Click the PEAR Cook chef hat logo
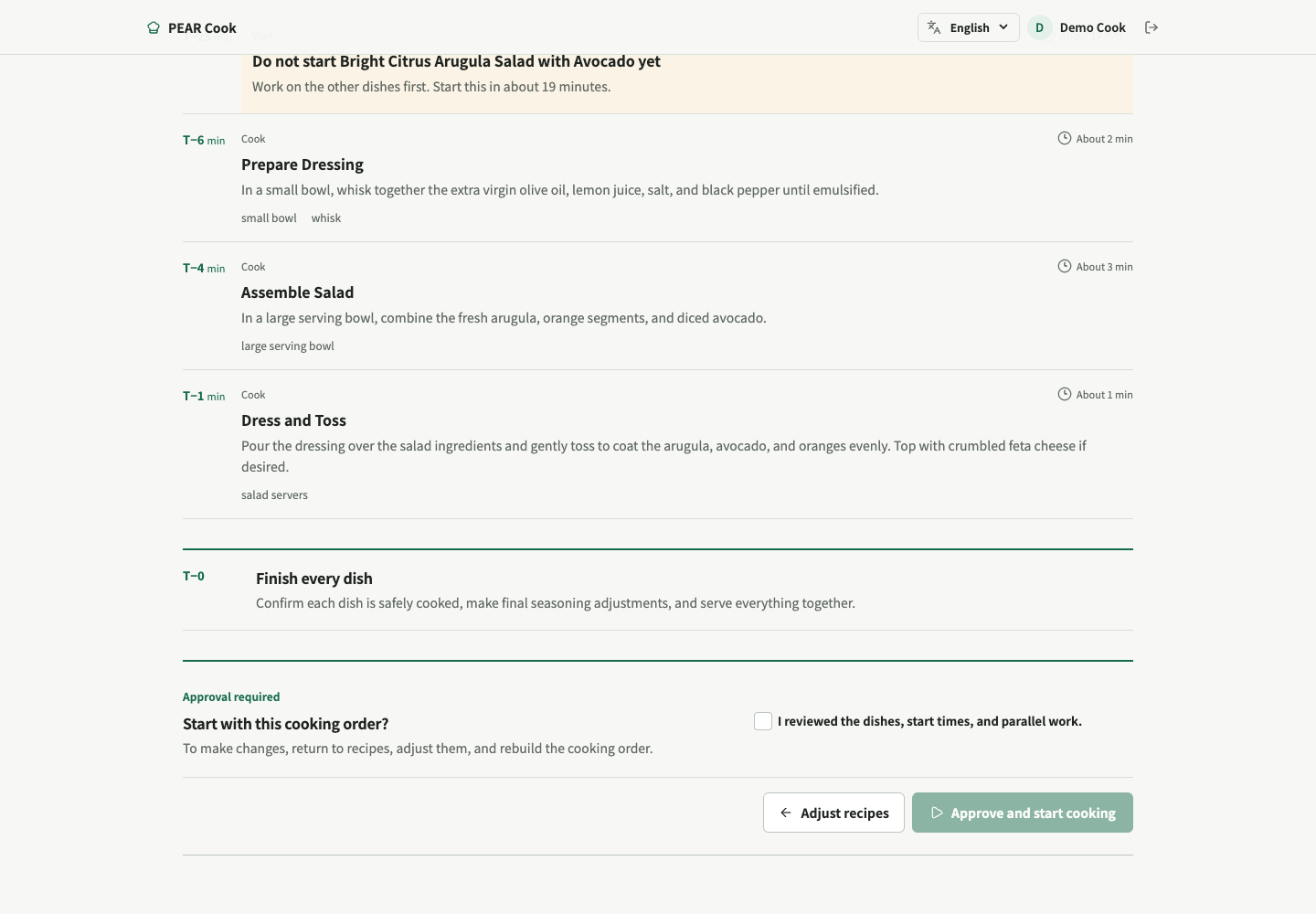 (x=154, y=27)
